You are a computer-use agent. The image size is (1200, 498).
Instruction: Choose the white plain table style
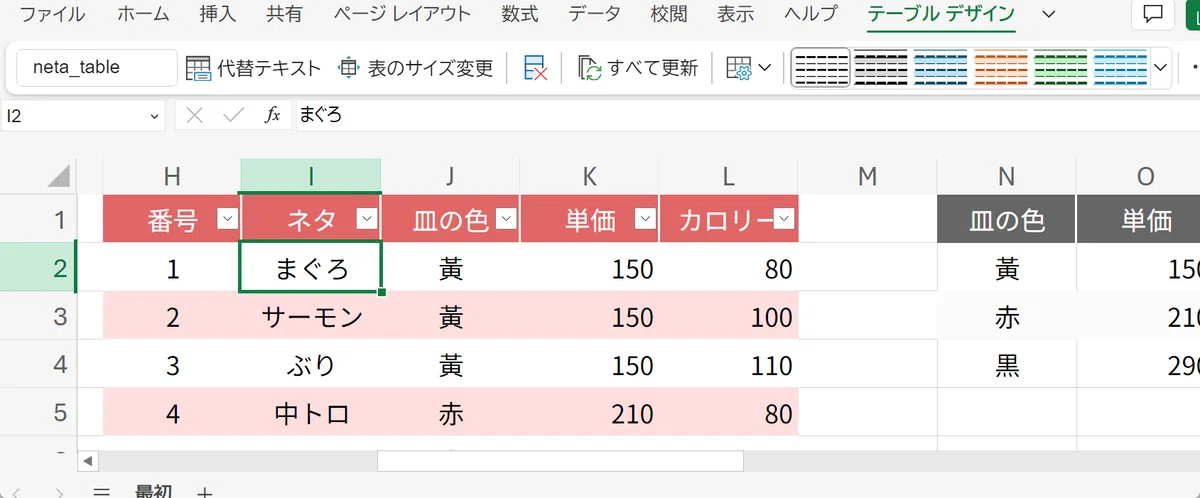tap(820, 68)
